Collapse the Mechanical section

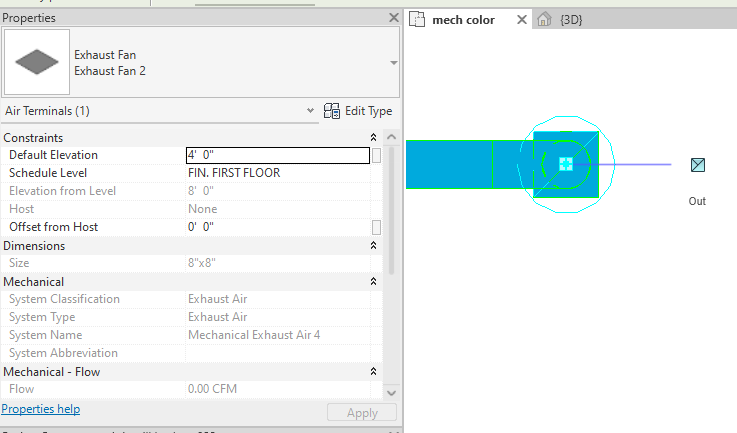click(373, 281)
